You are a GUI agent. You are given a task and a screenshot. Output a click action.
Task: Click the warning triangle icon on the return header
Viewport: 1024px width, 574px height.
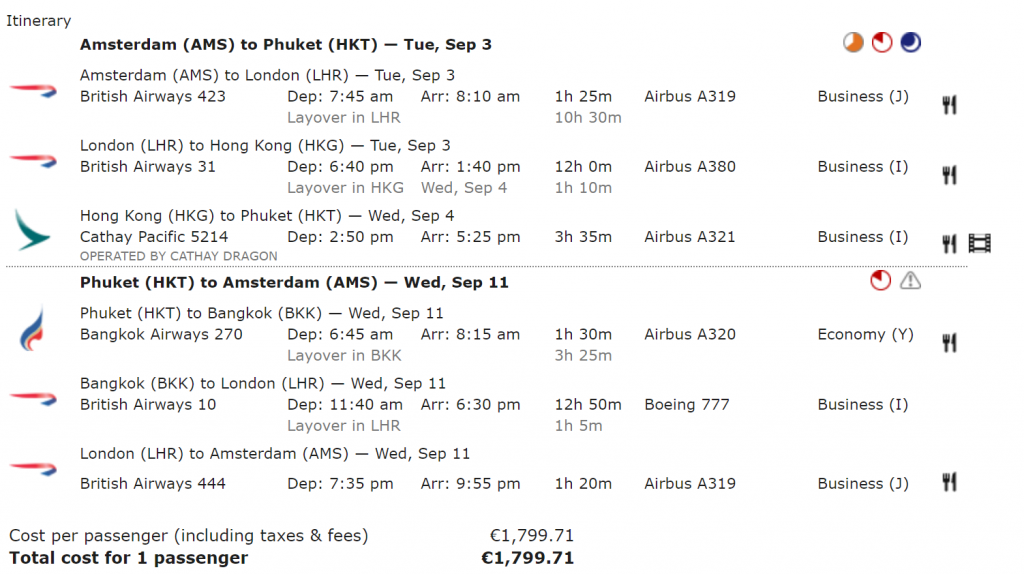point(910,281)
